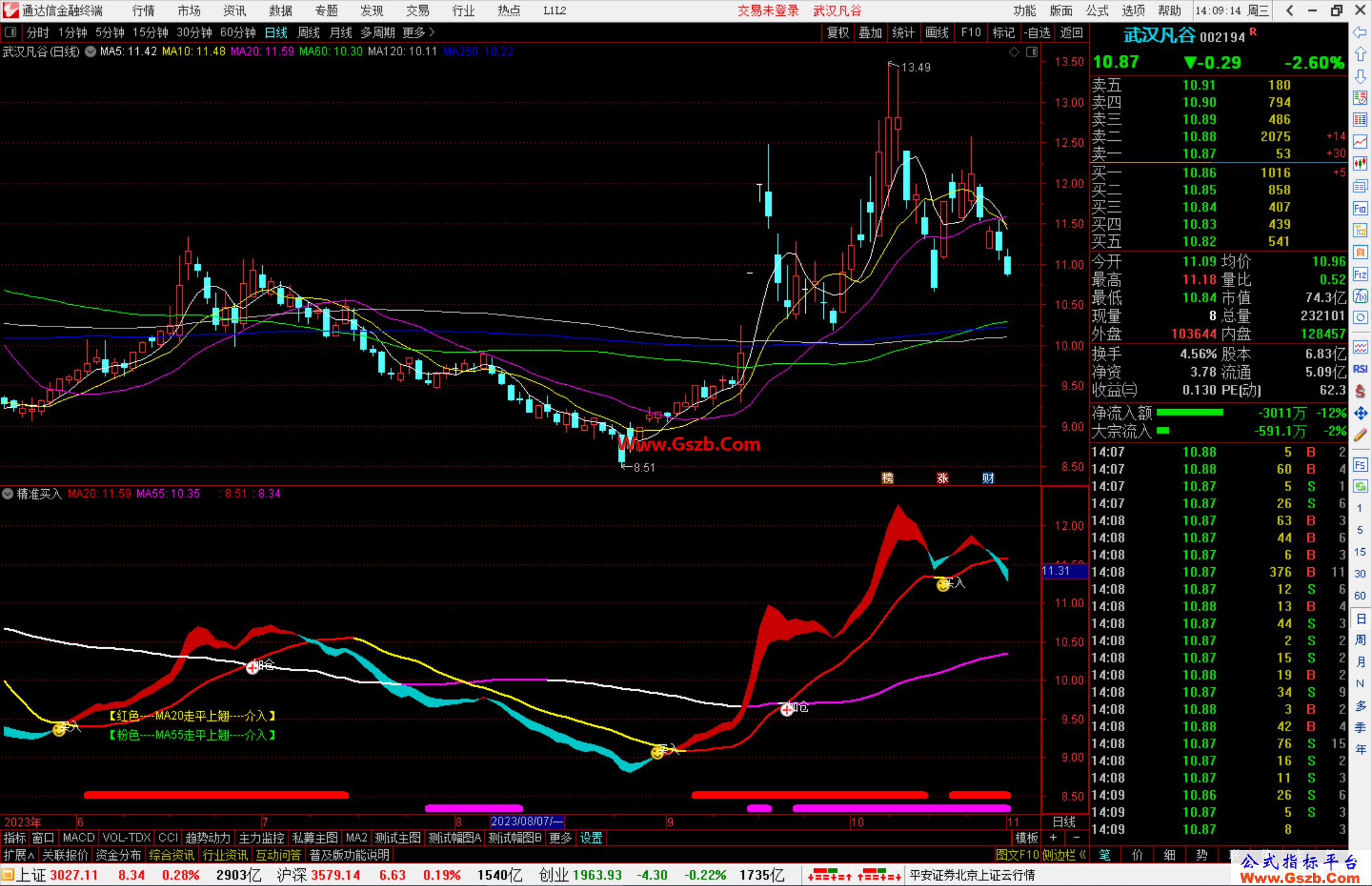Screen dimensions: 1372x886
Task: Click the RSI indicator sidebar icon
Action: tap(1360, 369)
